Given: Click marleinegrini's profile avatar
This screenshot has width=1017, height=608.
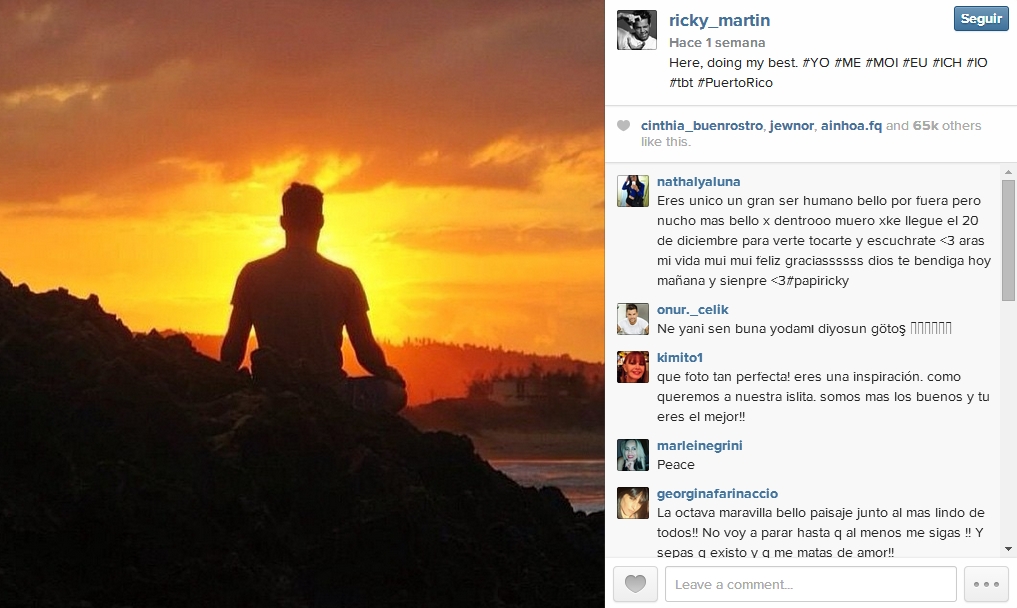Looking at the screenshot, I should tap(633, 455).
